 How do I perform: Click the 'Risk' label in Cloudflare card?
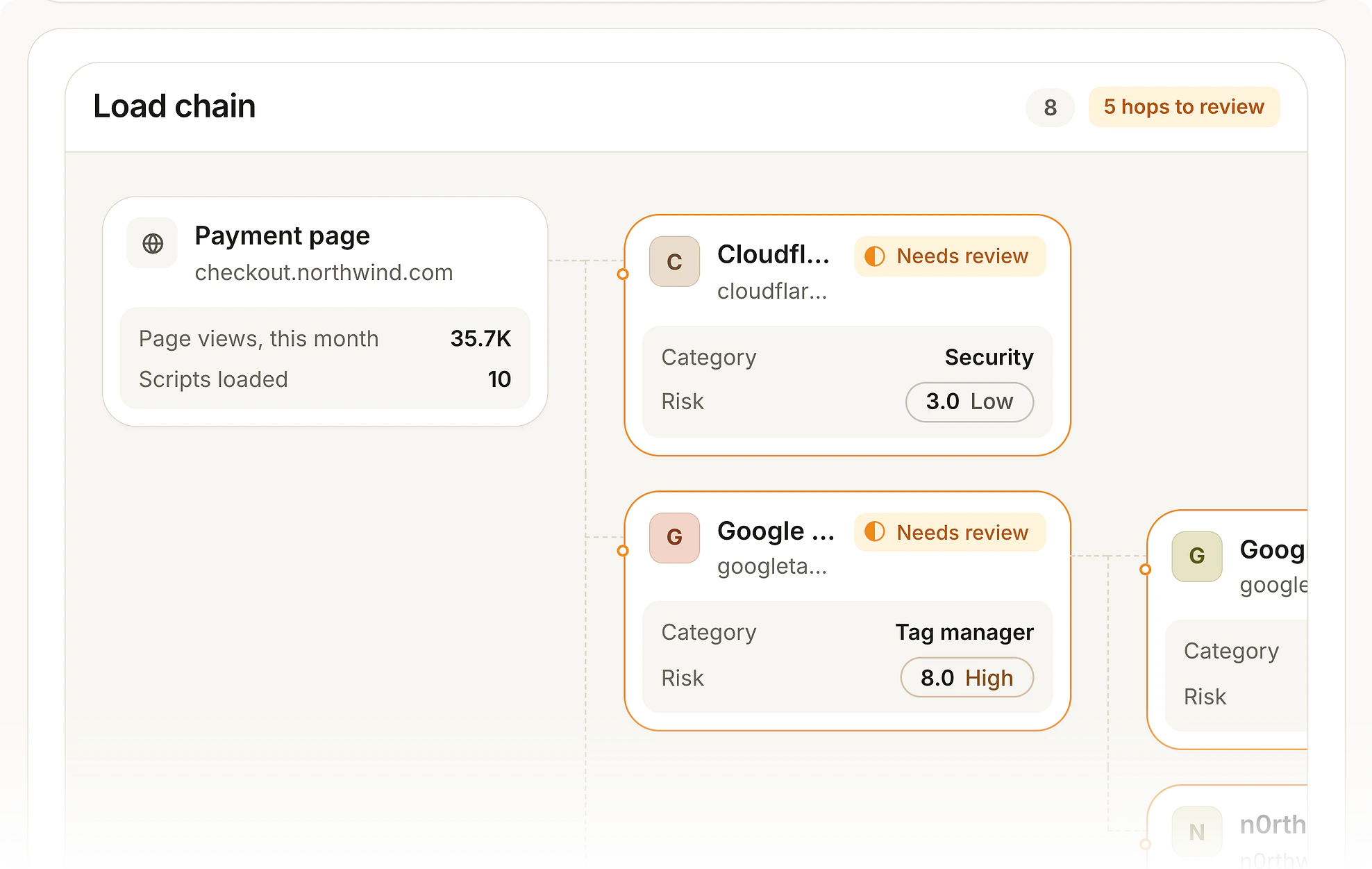coord(683,402)
